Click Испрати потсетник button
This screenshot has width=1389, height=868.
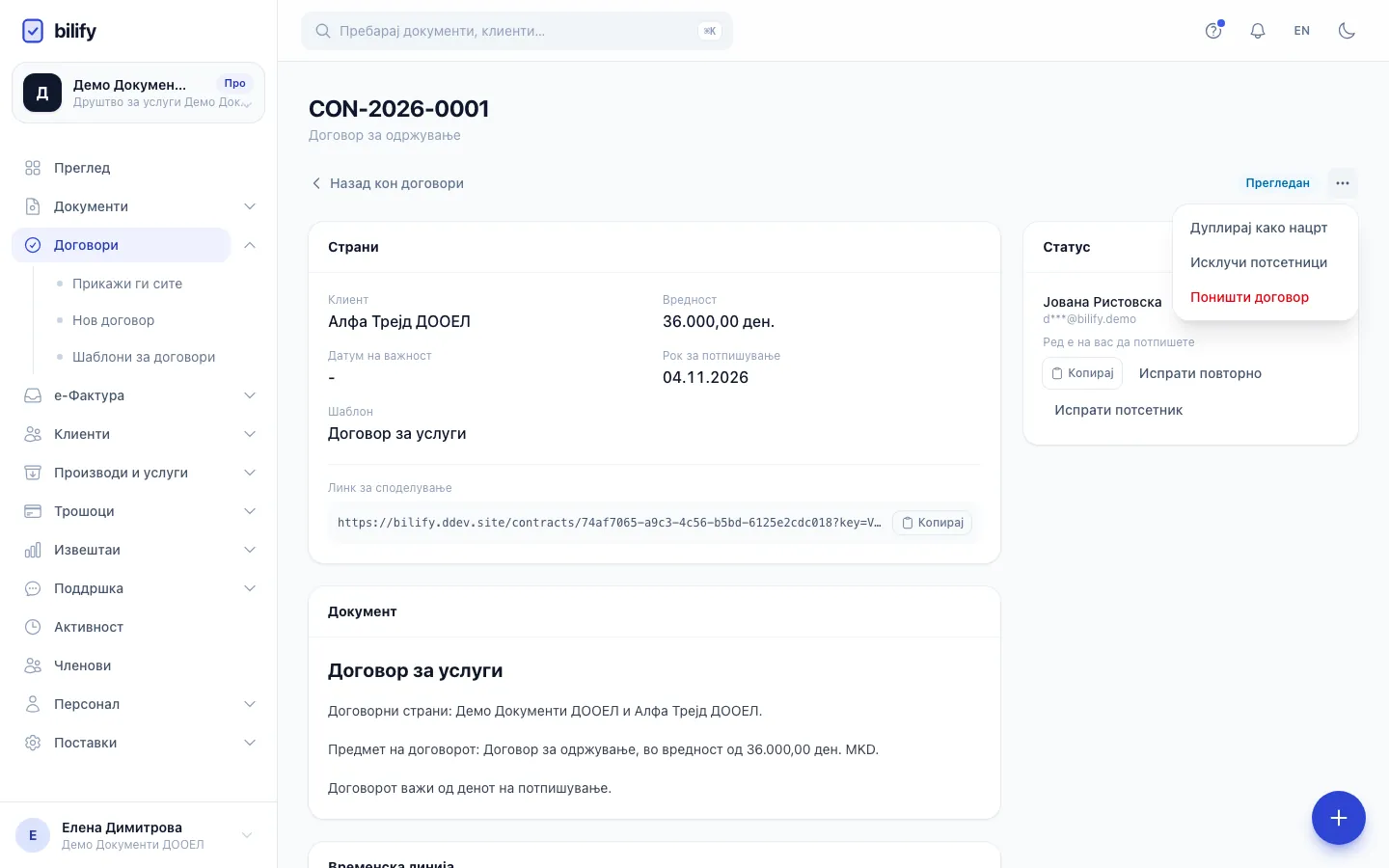(1118, 410)
